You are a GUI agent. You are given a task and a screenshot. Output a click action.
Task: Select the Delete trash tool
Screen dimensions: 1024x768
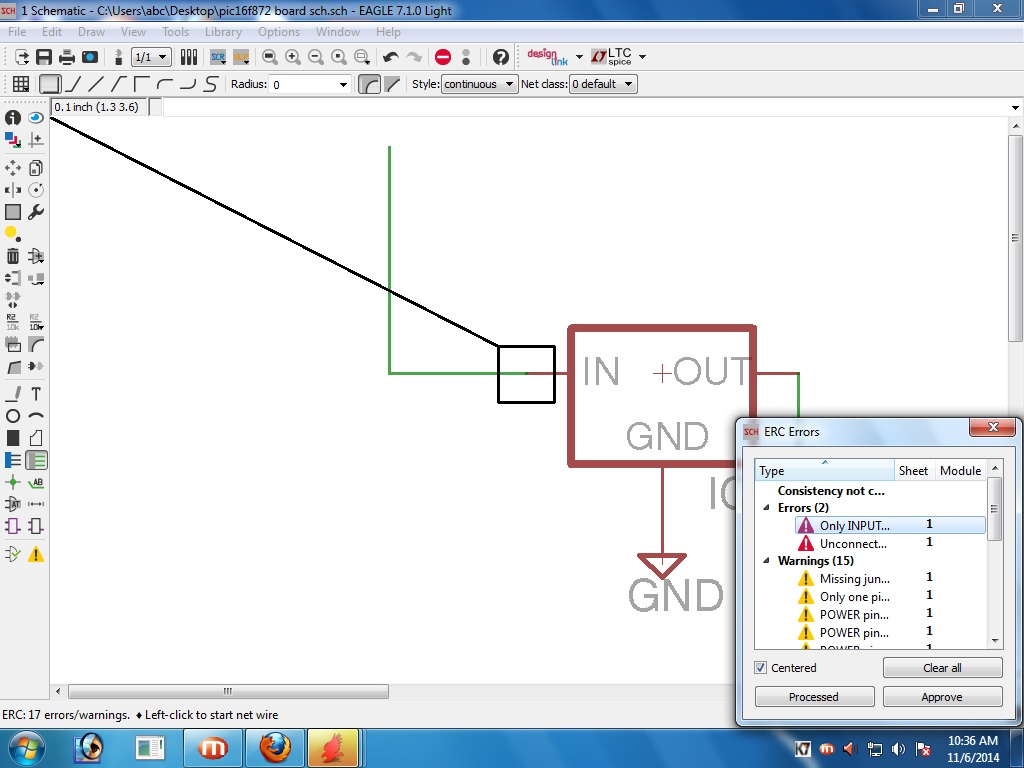[12, 256]
